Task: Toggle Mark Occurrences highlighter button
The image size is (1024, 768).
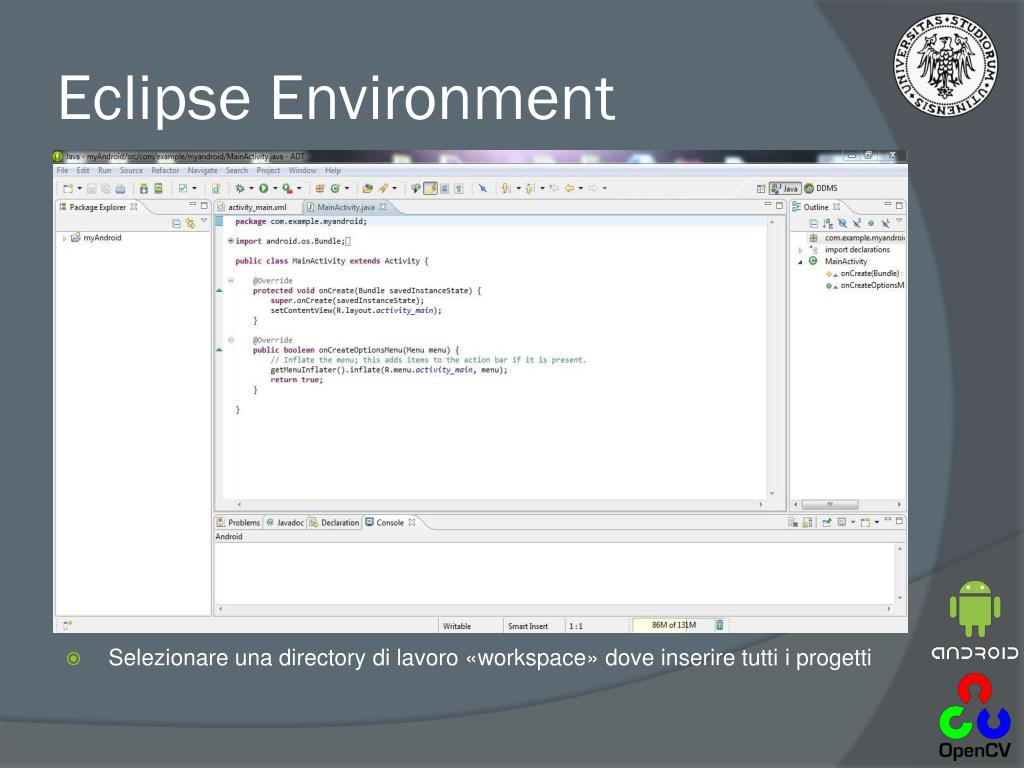Action: (x=430, y=189)
